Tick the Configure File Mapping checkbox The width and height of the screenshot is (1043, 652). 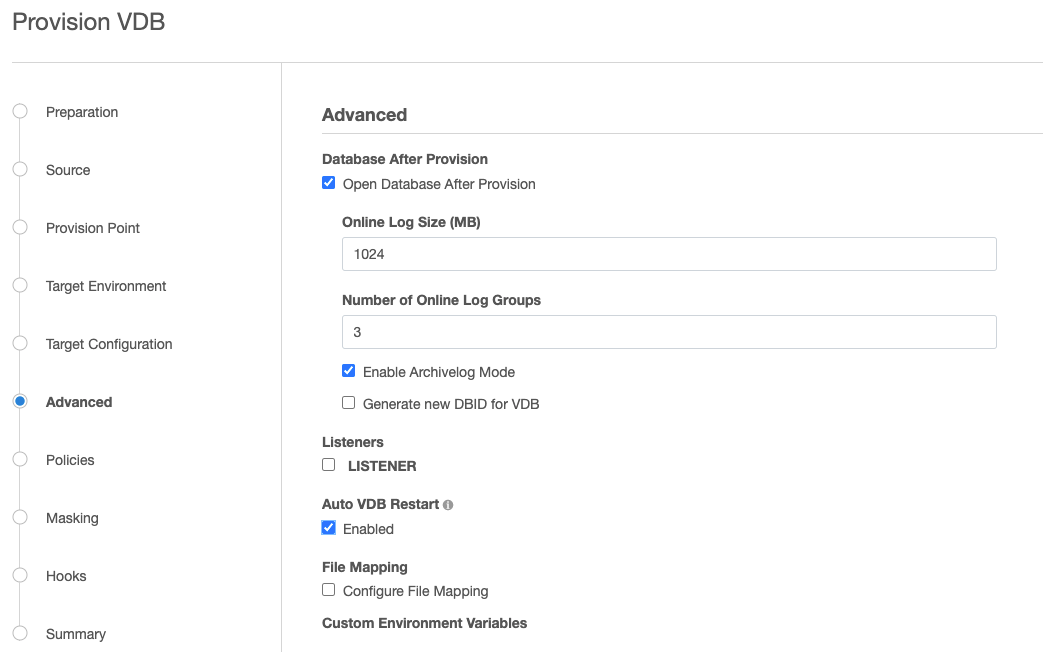329,590
